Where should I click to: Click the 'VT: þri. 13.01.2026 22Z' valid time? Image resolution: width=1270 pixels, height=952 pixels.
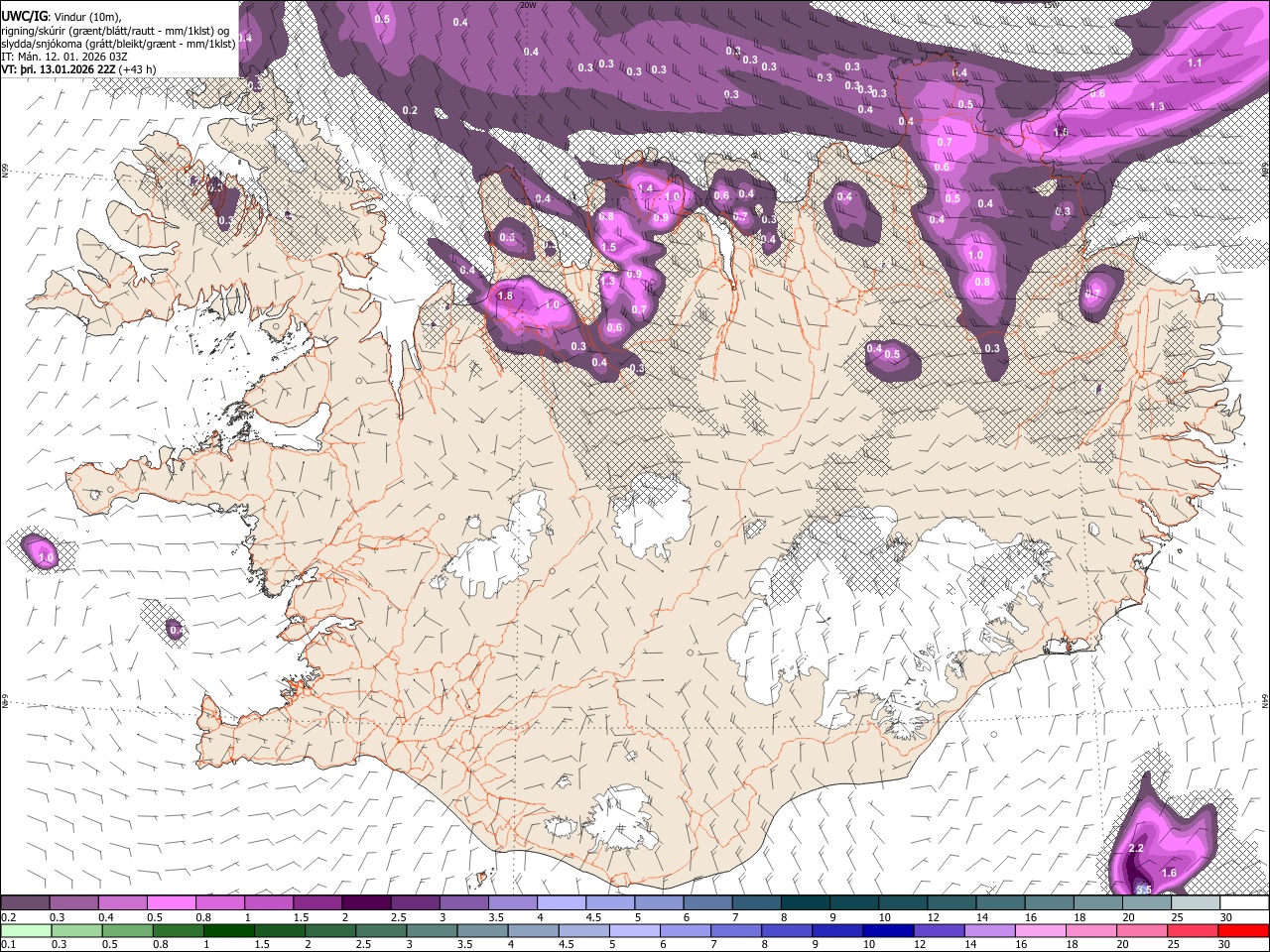point(58,69)
